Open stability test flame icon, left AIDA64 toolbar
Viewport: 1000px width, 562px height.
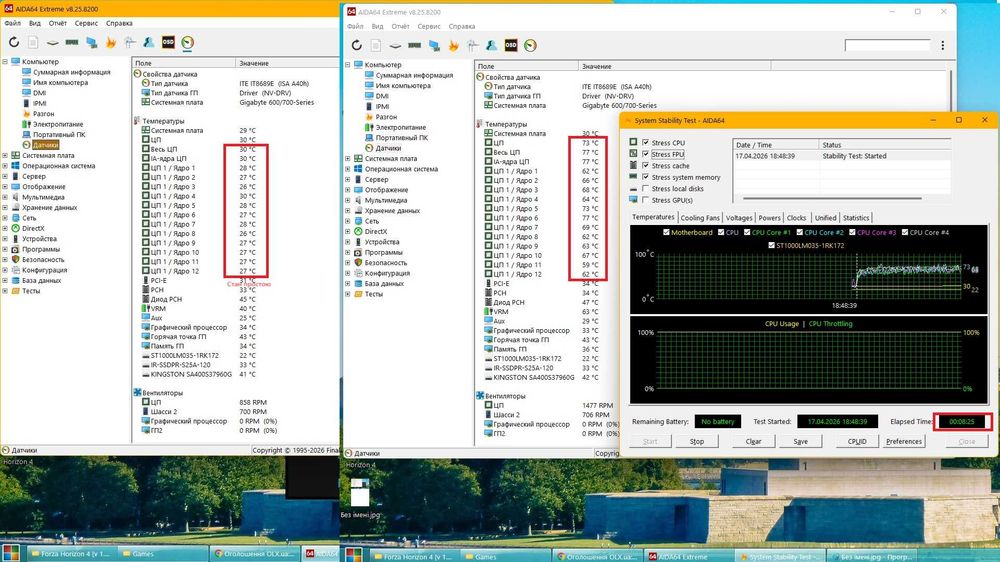point(111,43)
